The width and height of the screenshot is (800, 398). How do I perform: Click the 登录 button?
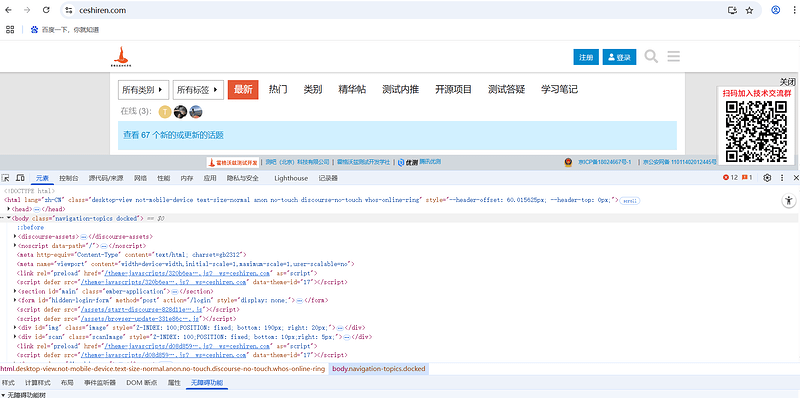pos(619,57)
